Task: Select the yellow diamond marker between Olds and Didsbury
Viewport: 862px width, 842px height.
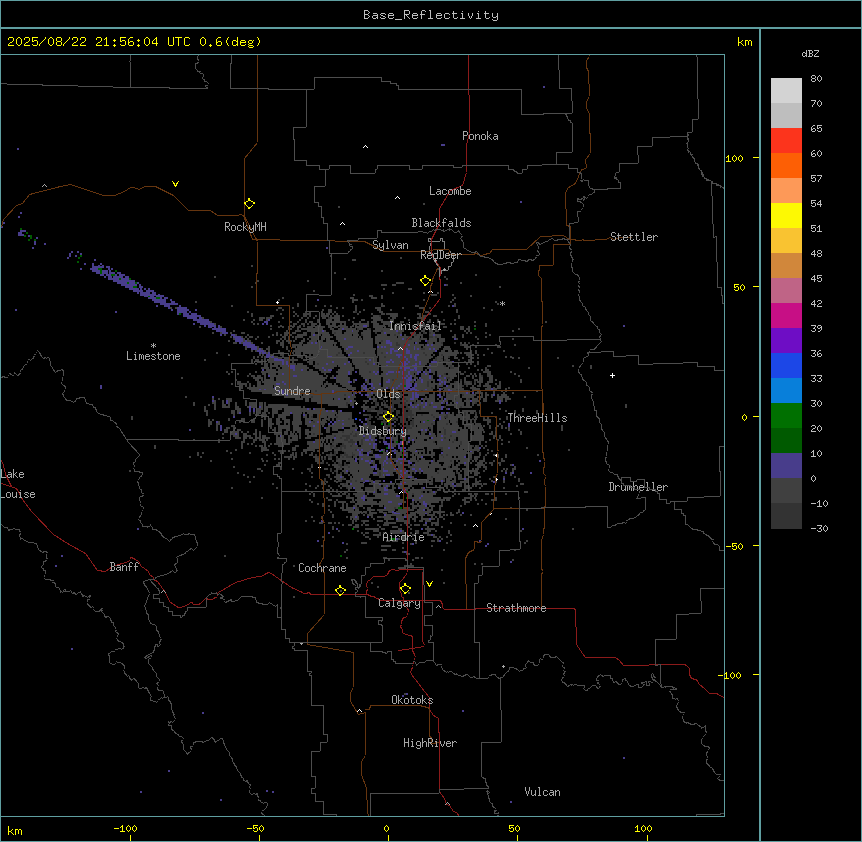Action: [x=388, y=417]
